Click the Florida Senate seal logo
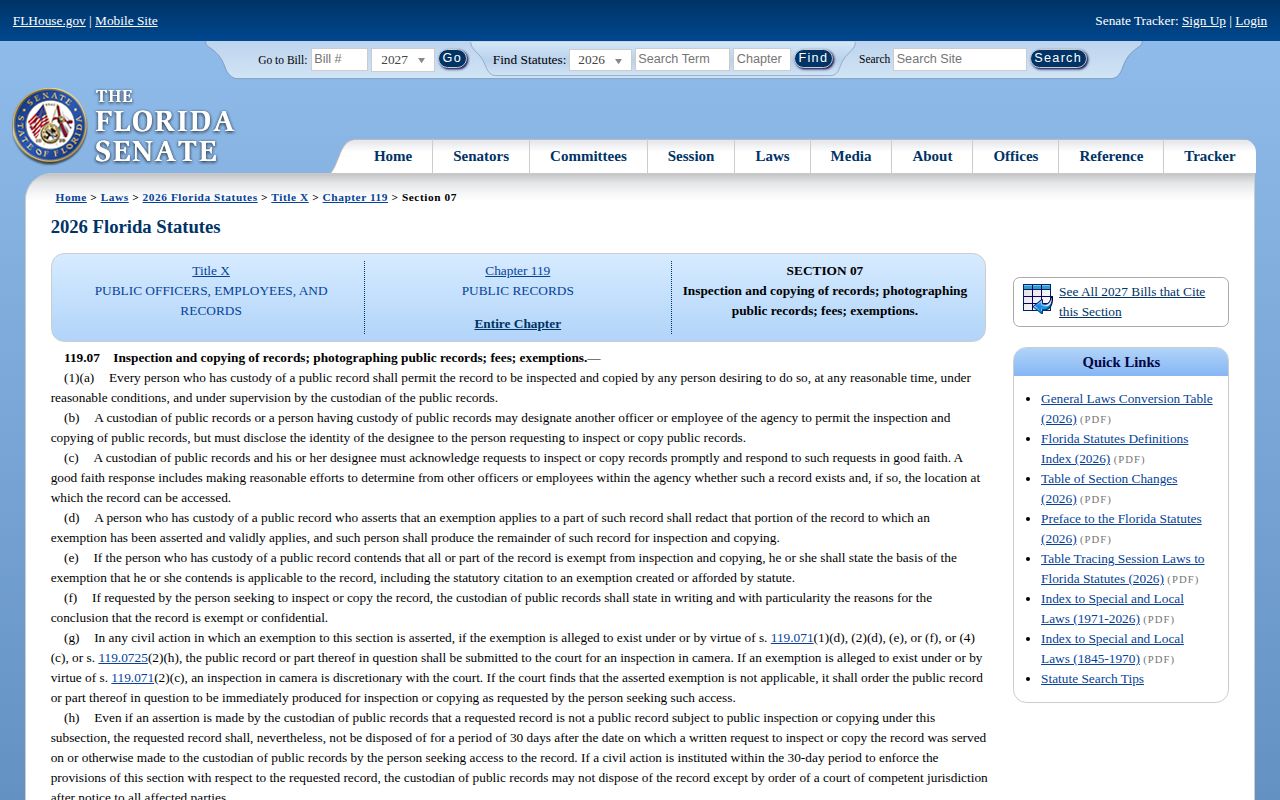 (49, 126)
